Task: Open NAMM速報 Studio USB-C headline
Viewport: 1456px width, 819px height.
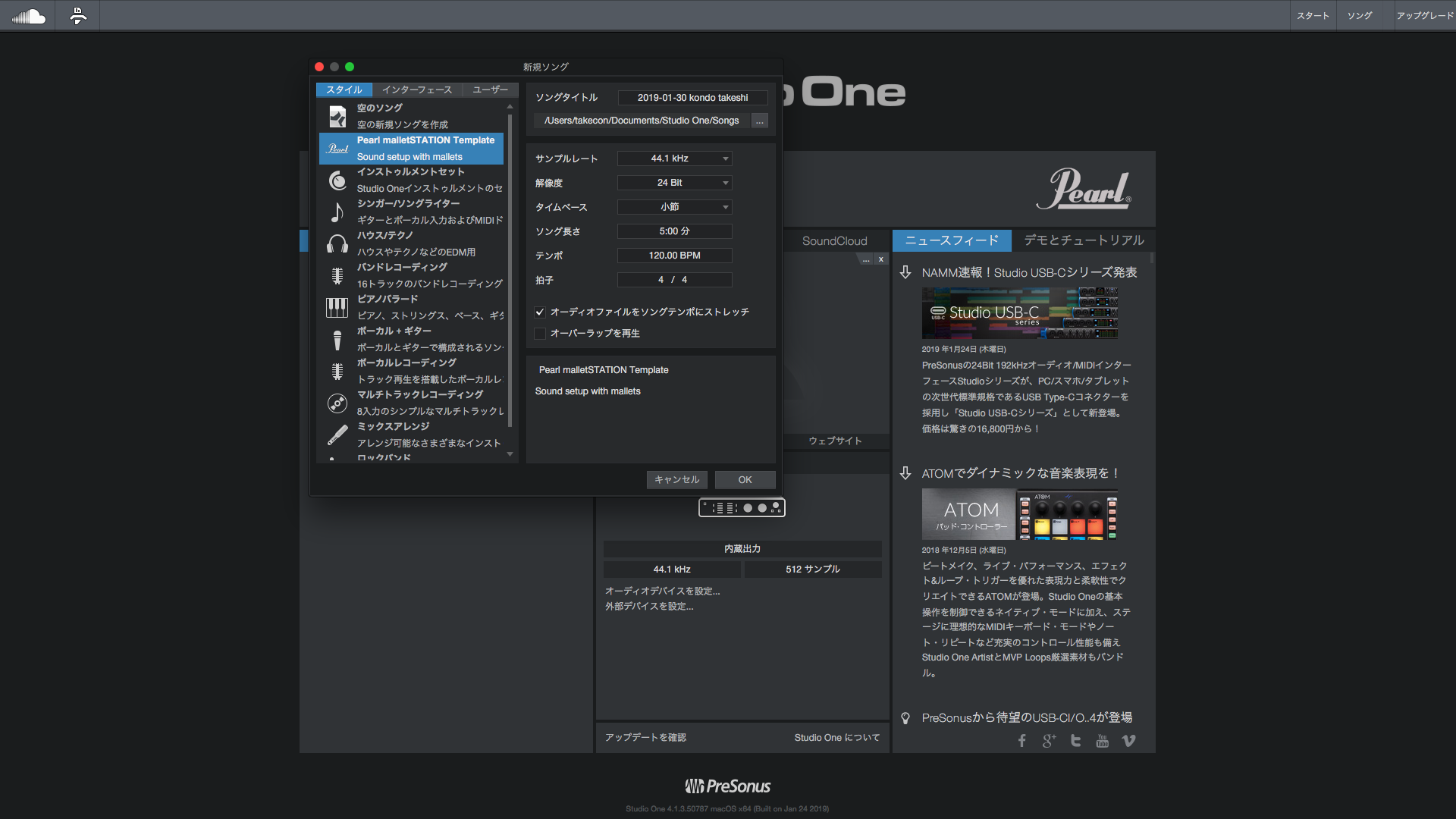Action: [x=1029, y=272]
